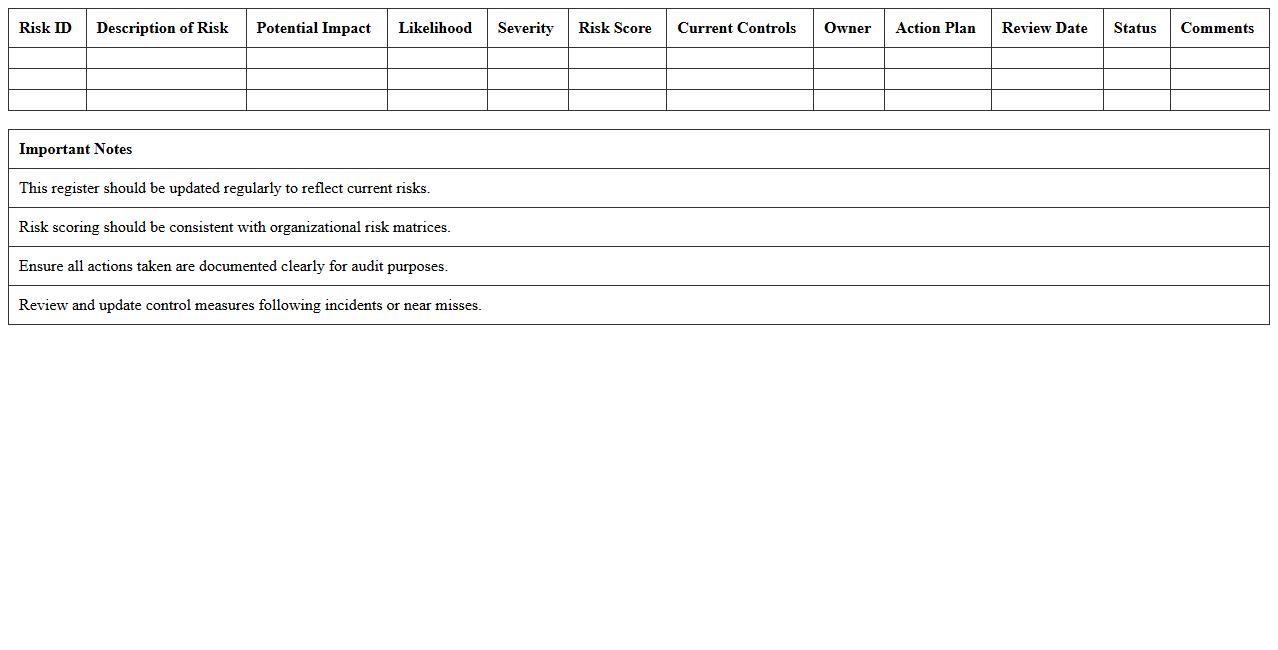The image size is (1278, 650).
Task: Click the last empty cell under Comments
Action: click(1216, 100)
